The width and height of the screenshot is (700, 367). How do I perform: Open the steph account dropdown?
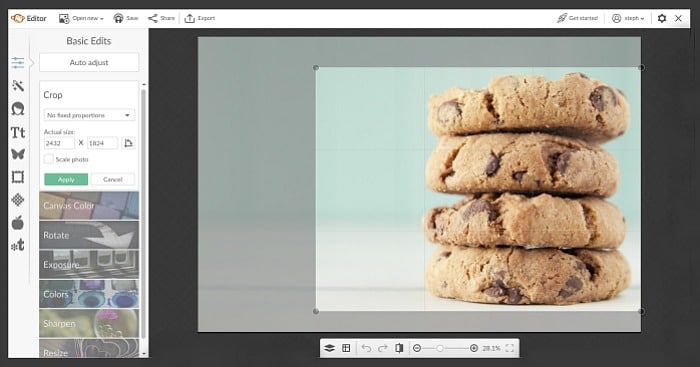coord(628,18)
